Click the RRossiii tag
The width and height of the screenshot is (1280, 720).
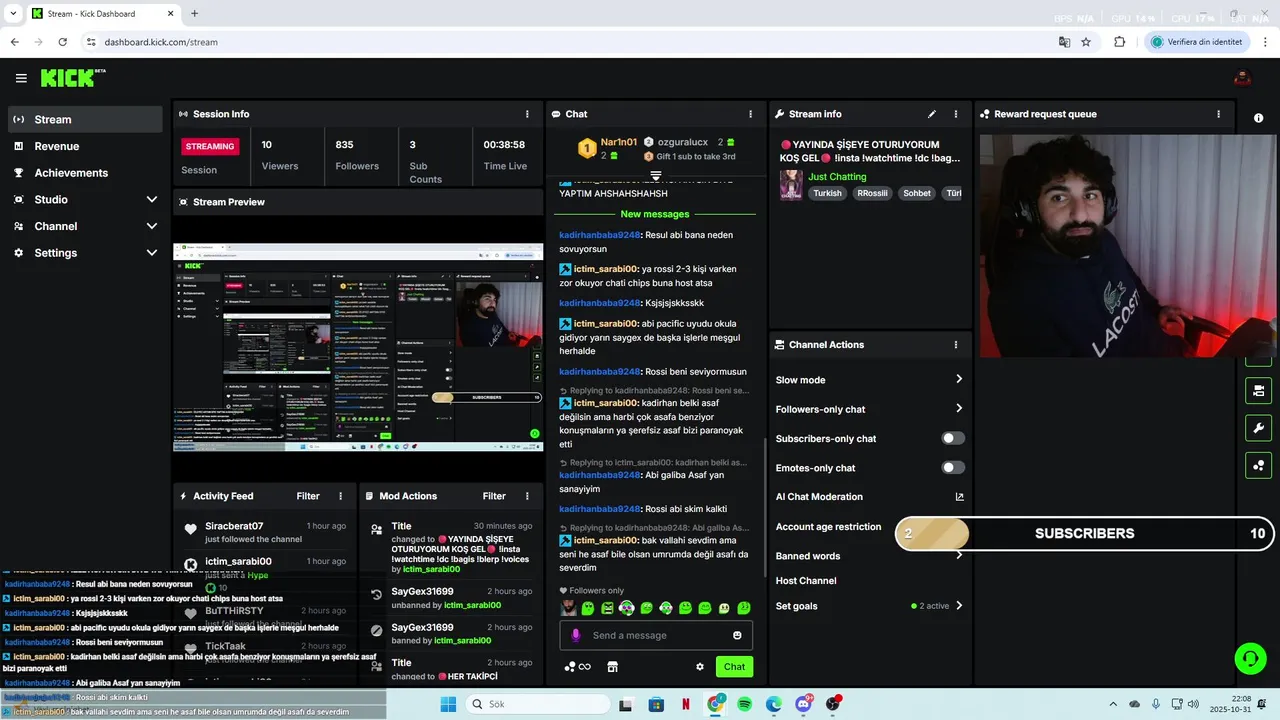click(x=872, y=193)
